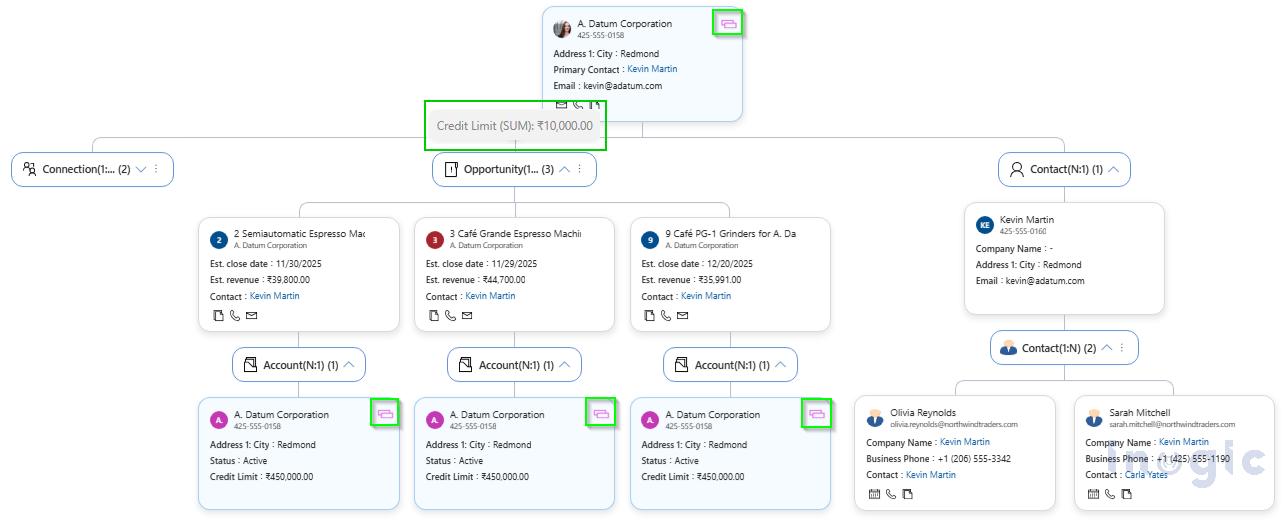Click the calendar icon on Sarah Mitchell card
1283x520 pixels.
click(x=1093, y=494)
